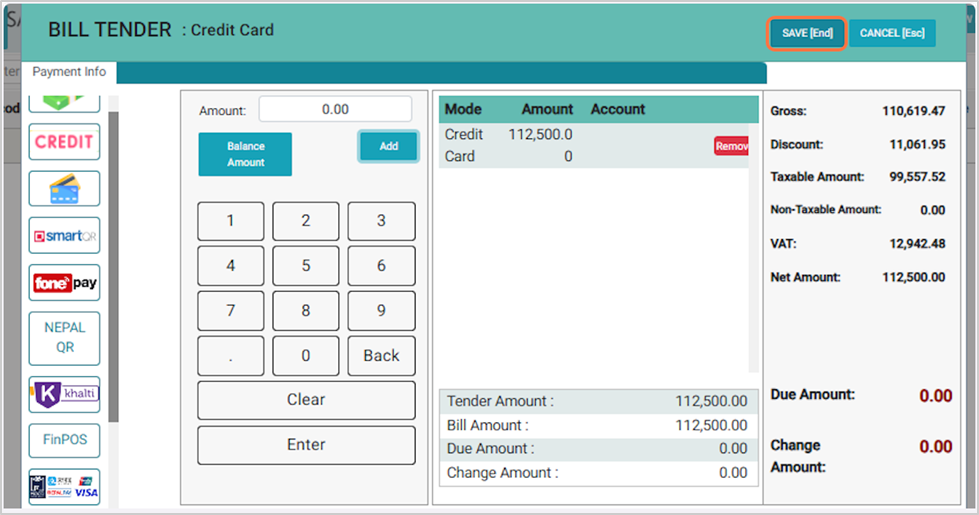Add the entered payment amount

click(x=389, y=146)
